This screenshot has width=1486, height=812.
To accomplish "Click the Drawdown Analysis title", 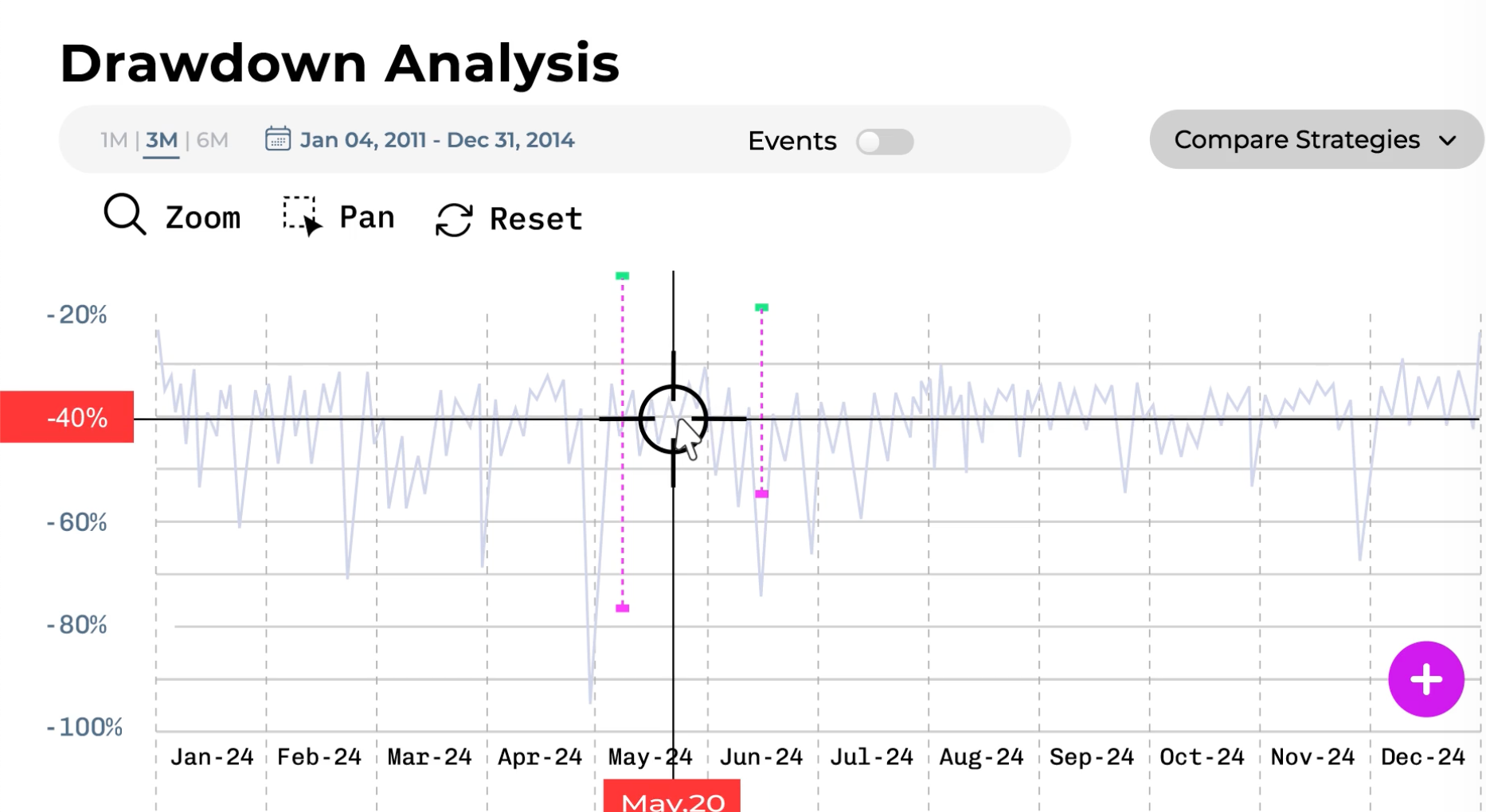I will pyautogui.click(x=339, y=62).
